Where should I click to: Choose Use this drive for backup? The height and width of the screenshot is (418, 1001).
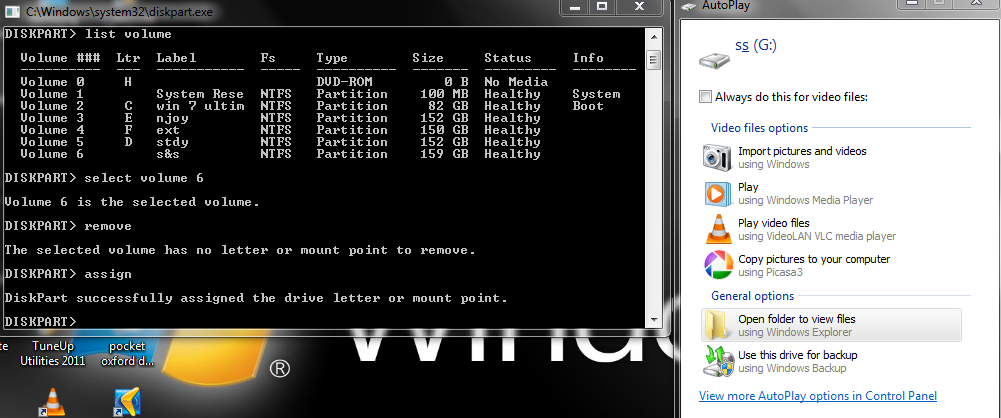tap(831, 361)
